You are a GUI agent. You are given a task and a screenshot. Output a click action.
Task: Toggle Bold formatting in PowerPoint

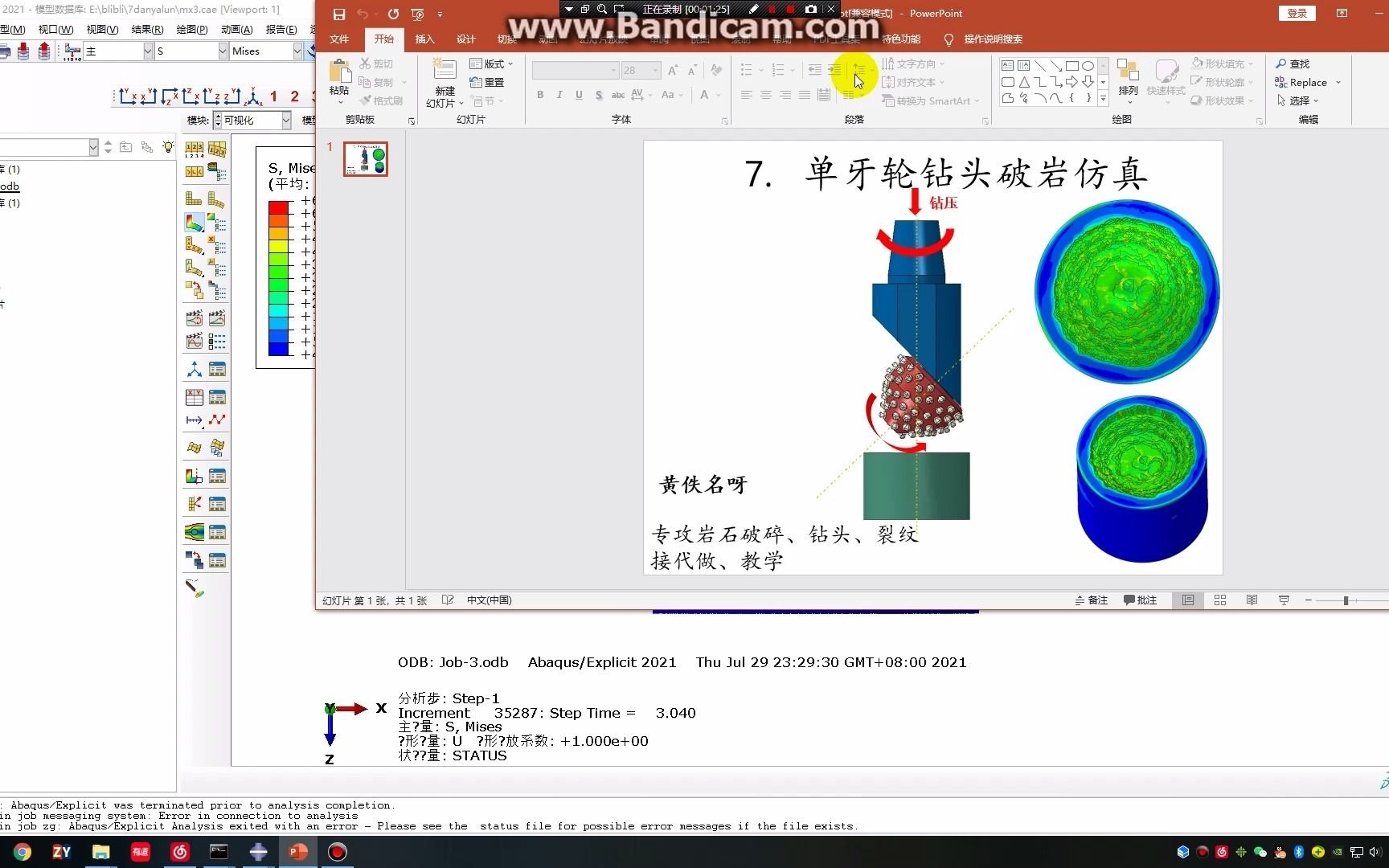(540, 95)
